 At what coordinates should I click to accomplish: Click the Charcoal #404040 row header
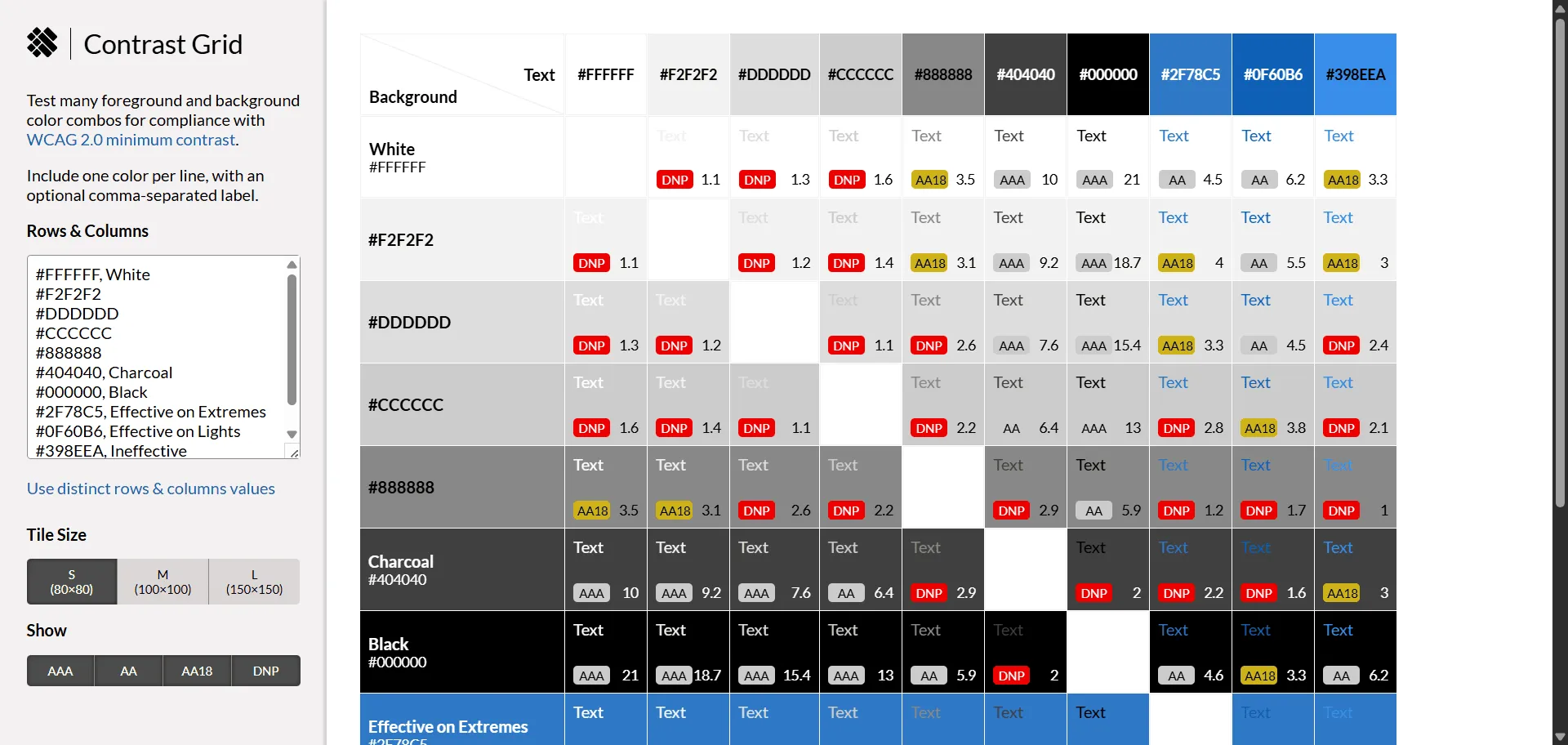tap(461, 569)
